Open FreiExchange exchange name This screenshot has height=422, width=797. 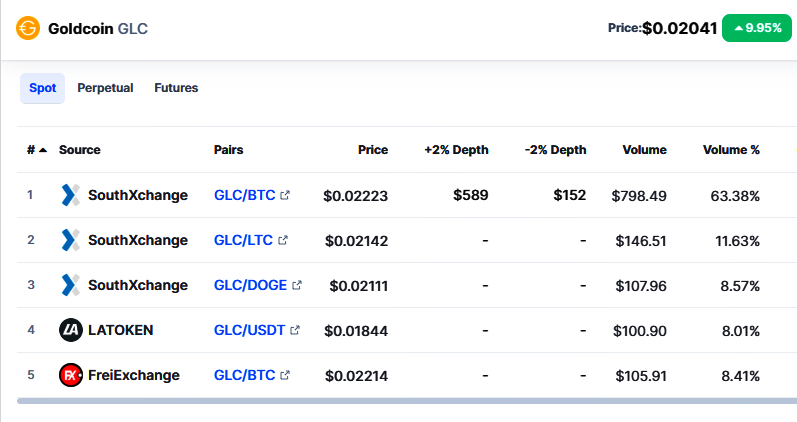pos(134,375)
